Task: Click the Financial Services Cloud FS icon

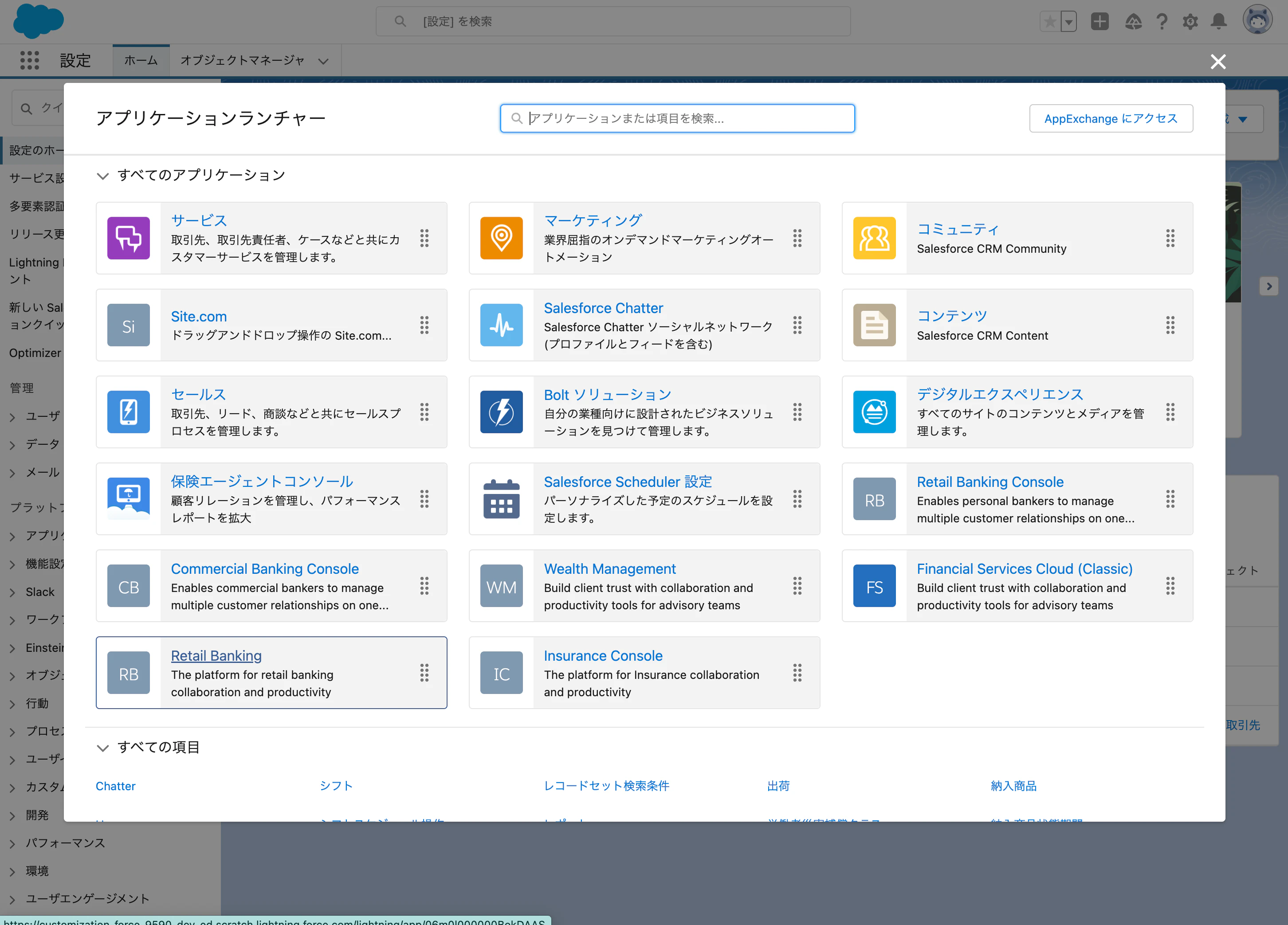Action: pos(875,585)
